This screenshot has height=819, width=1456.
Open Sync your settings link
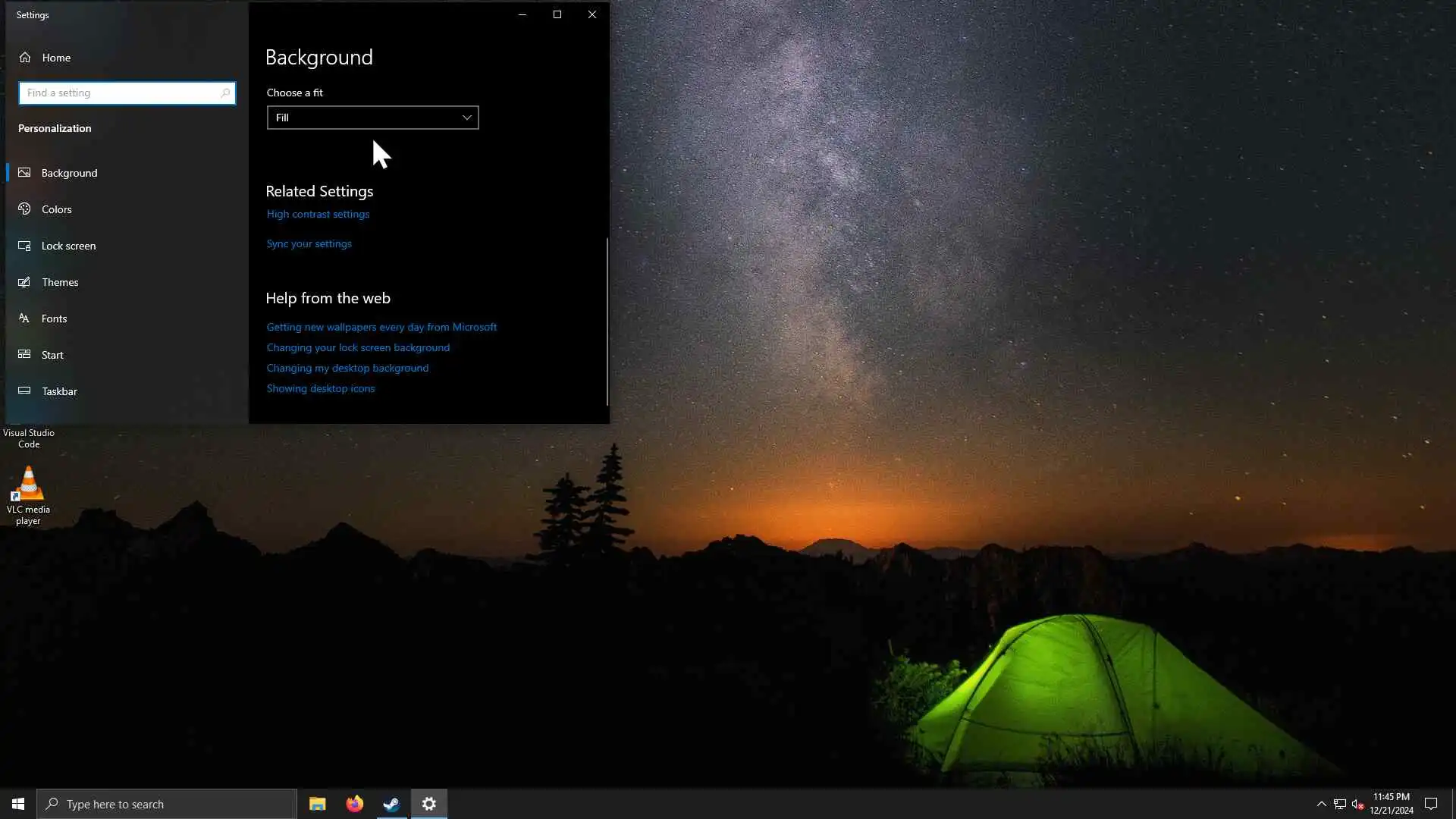[309, 244]
